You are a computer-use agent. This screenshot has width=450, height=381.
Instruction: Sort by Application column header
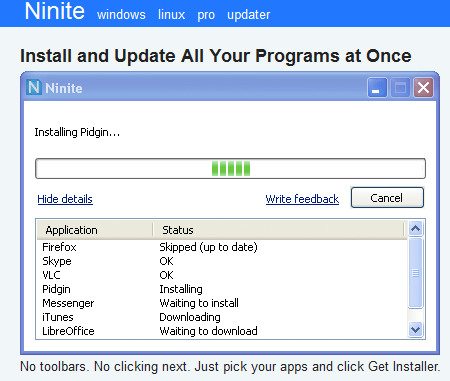(95, 230)
